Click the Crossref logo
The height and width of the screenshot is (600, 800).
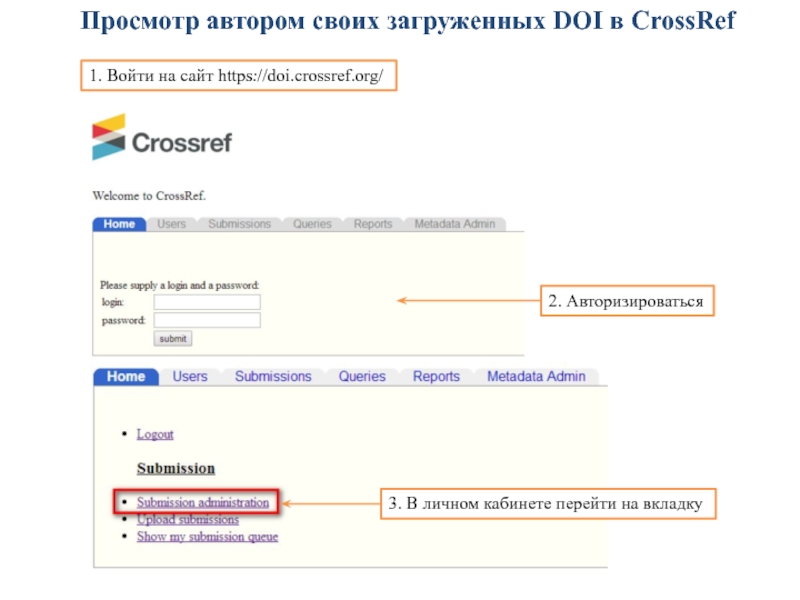(162, 138)
